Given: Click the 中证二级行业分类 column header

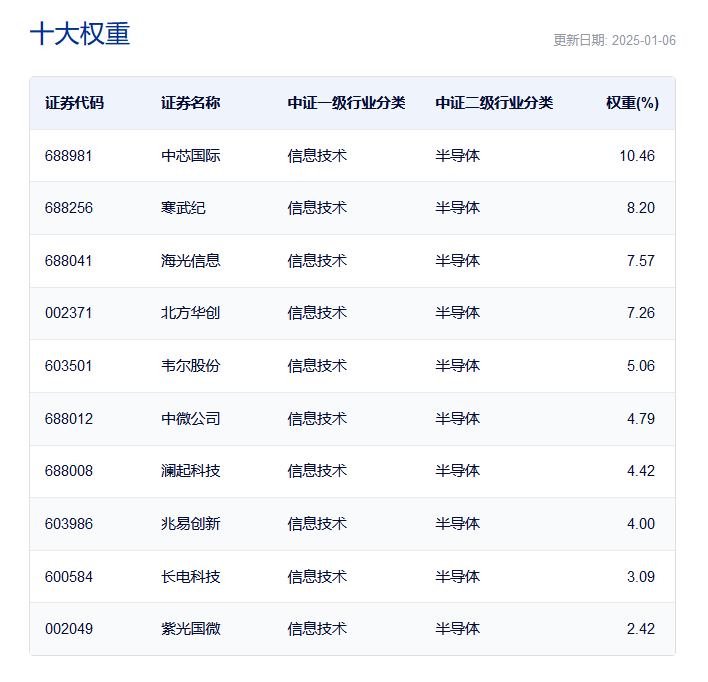Looking at the screenshot, I should [x=494, y=103].
